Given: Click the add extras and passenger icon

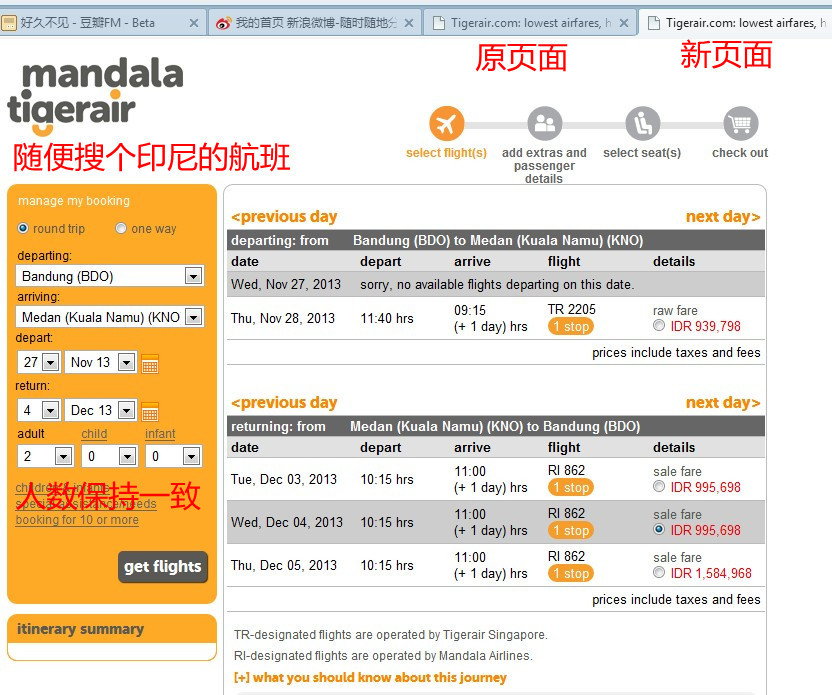Looking at the screenshot, I should (544, 125).
